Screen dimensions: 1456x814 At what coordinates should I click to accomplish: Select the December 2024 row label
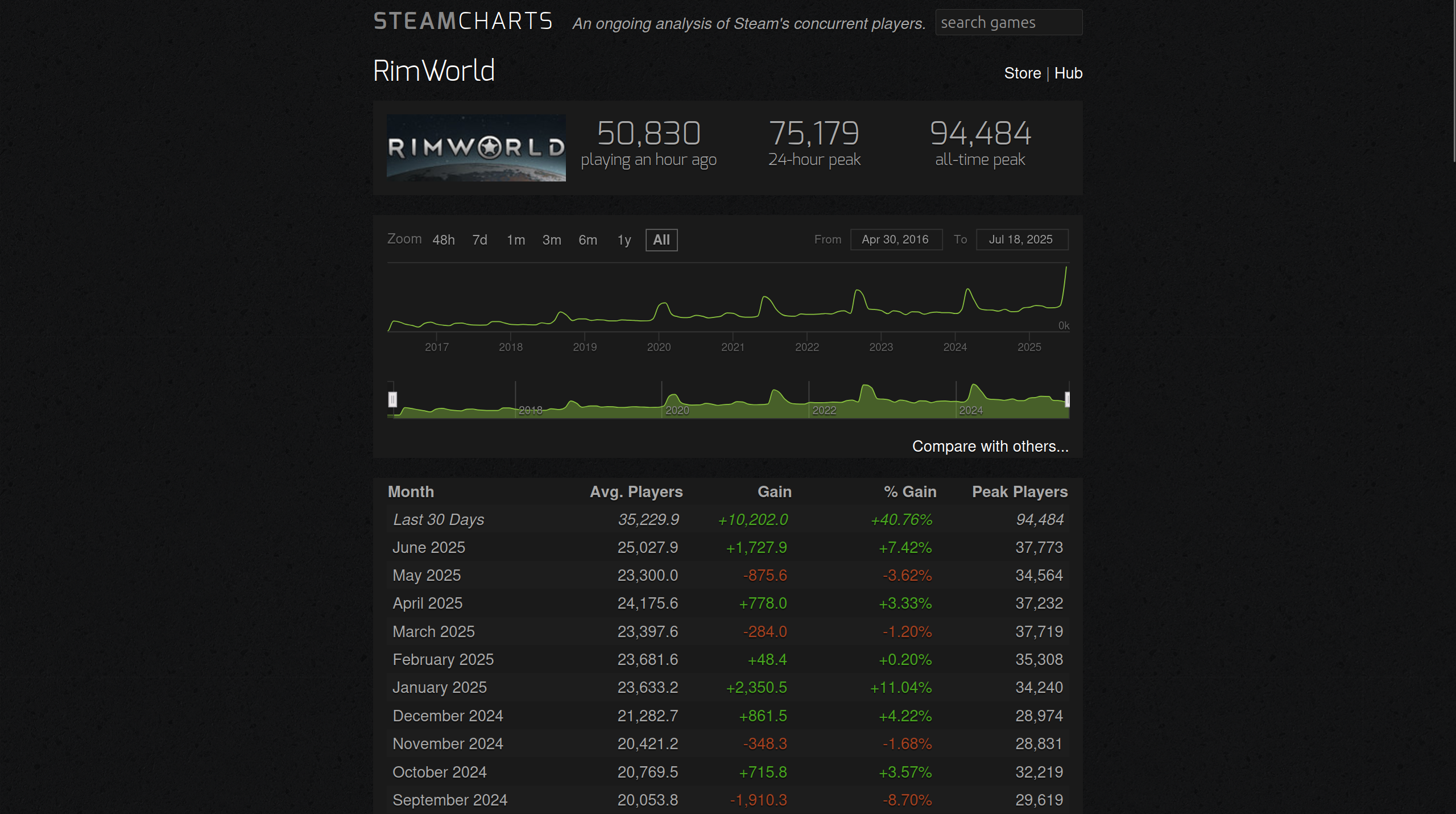pyautogui.click(x=448, y=716)
